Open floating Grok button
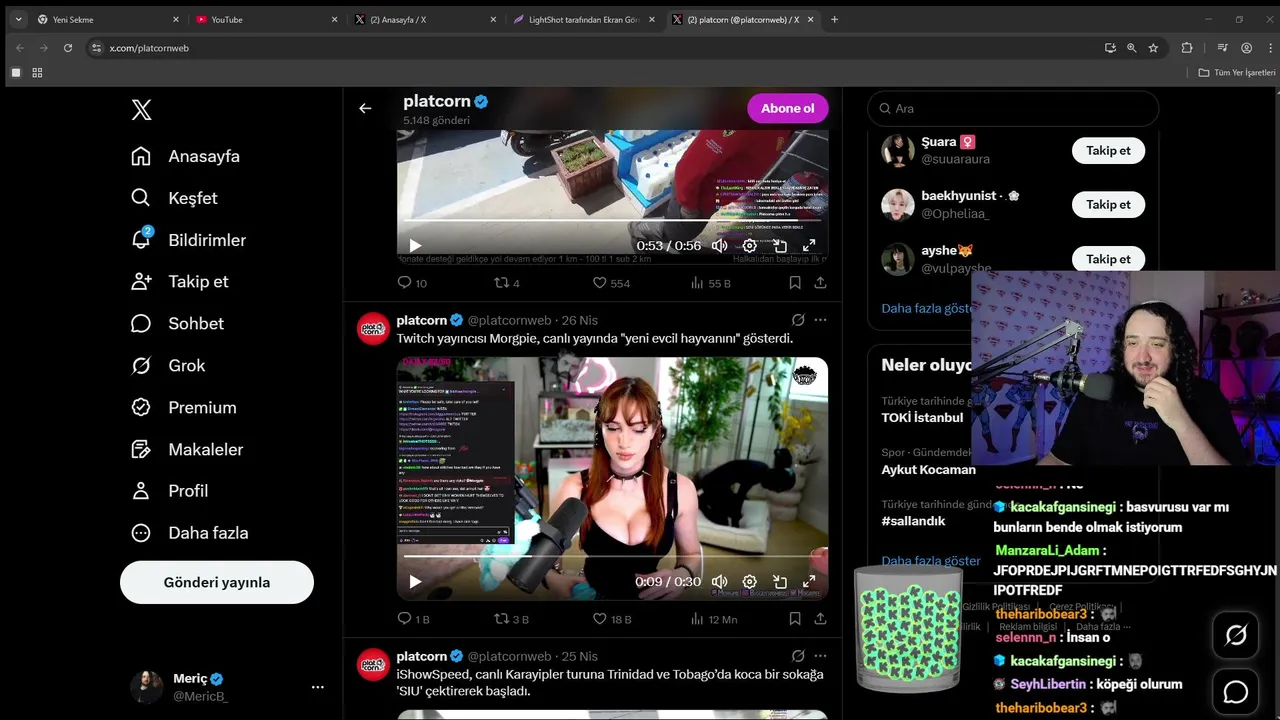The width and height of the screenshot is (1280, 720). tap(1236, 635)
